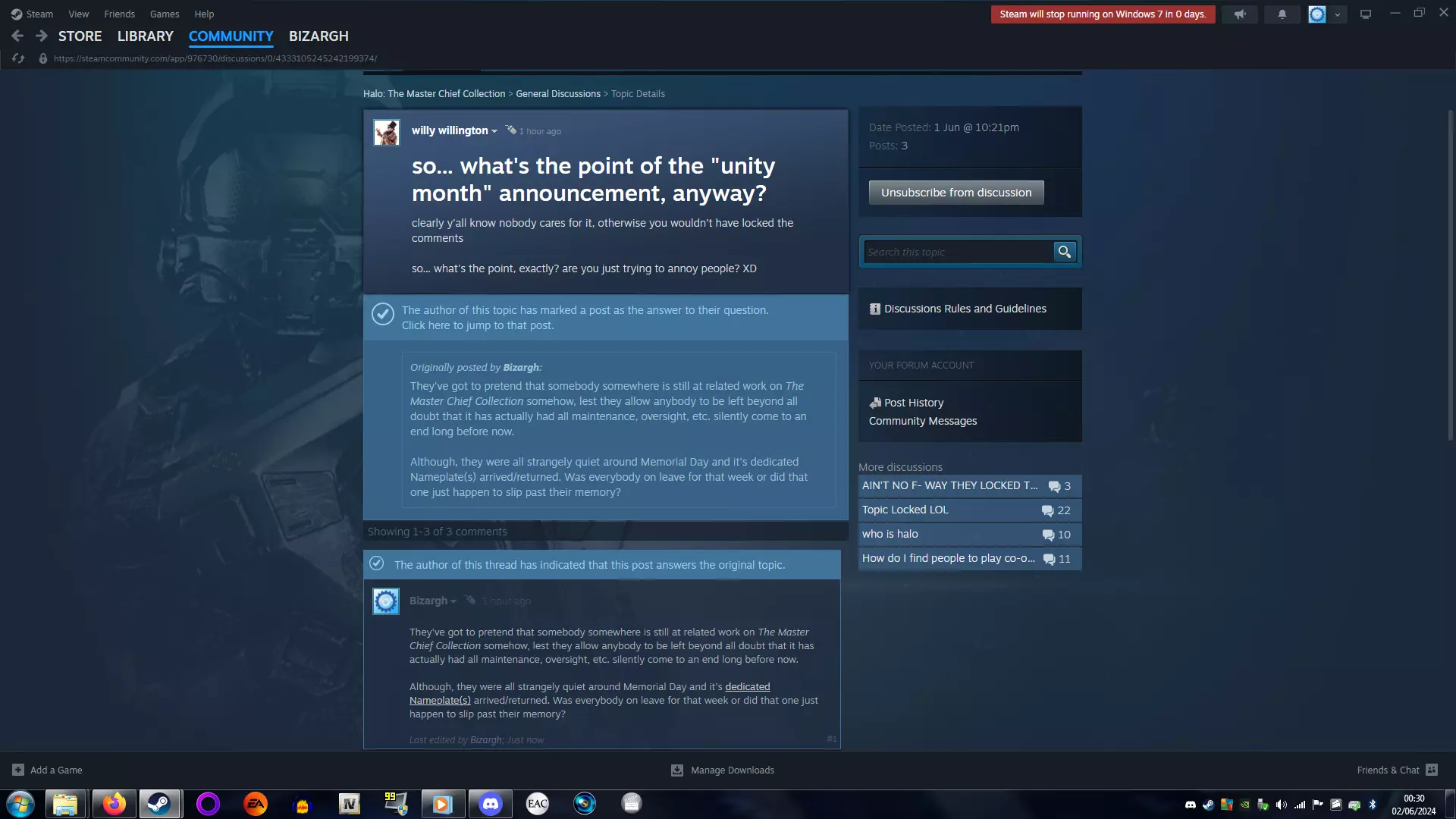This screenshot has width=1456, height=819.
Task: Expand willy willington's username dropdown
Action: coord(494,131)
